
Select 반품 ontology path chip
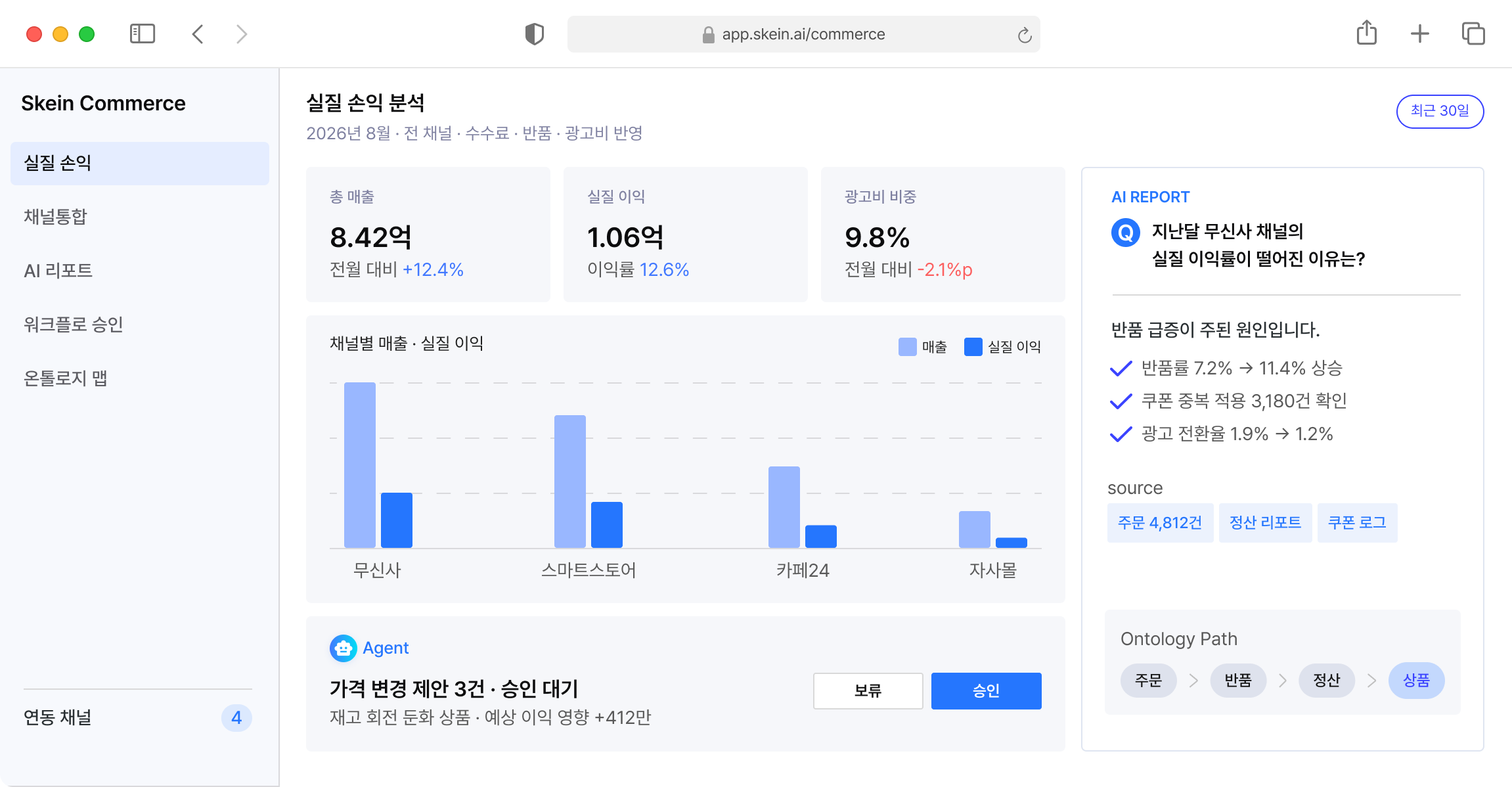point(1238,681)
